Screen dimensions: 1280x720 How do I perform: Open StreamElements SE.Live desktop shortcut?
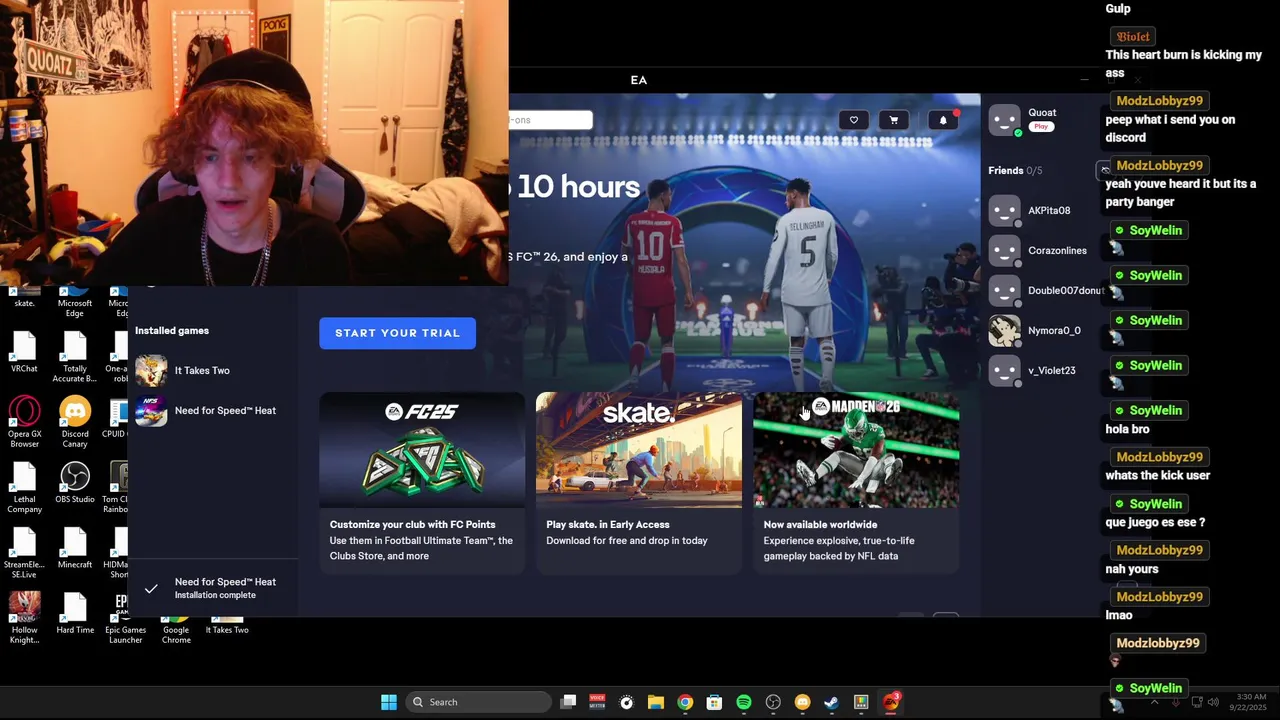[x=24, y=553]
